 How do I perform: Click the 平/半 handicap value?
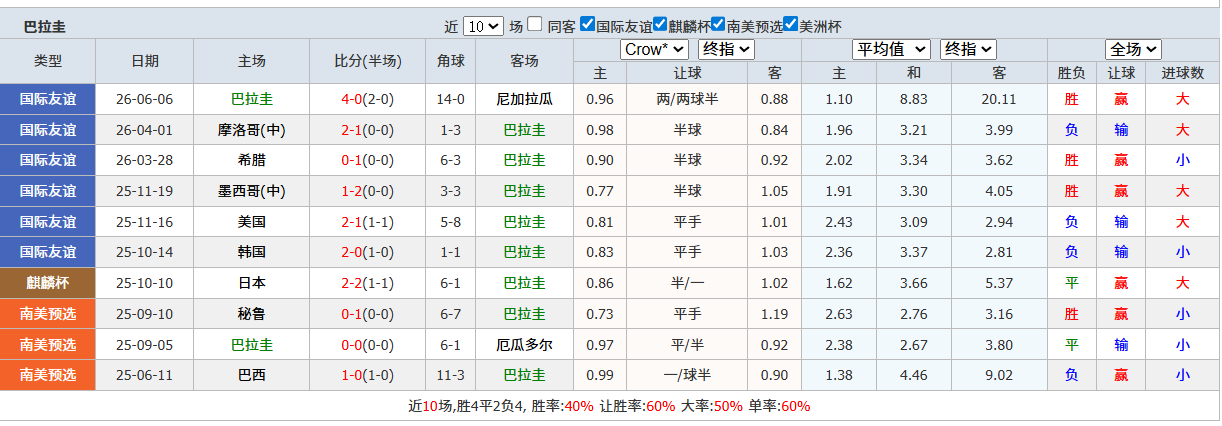[688, 345]
